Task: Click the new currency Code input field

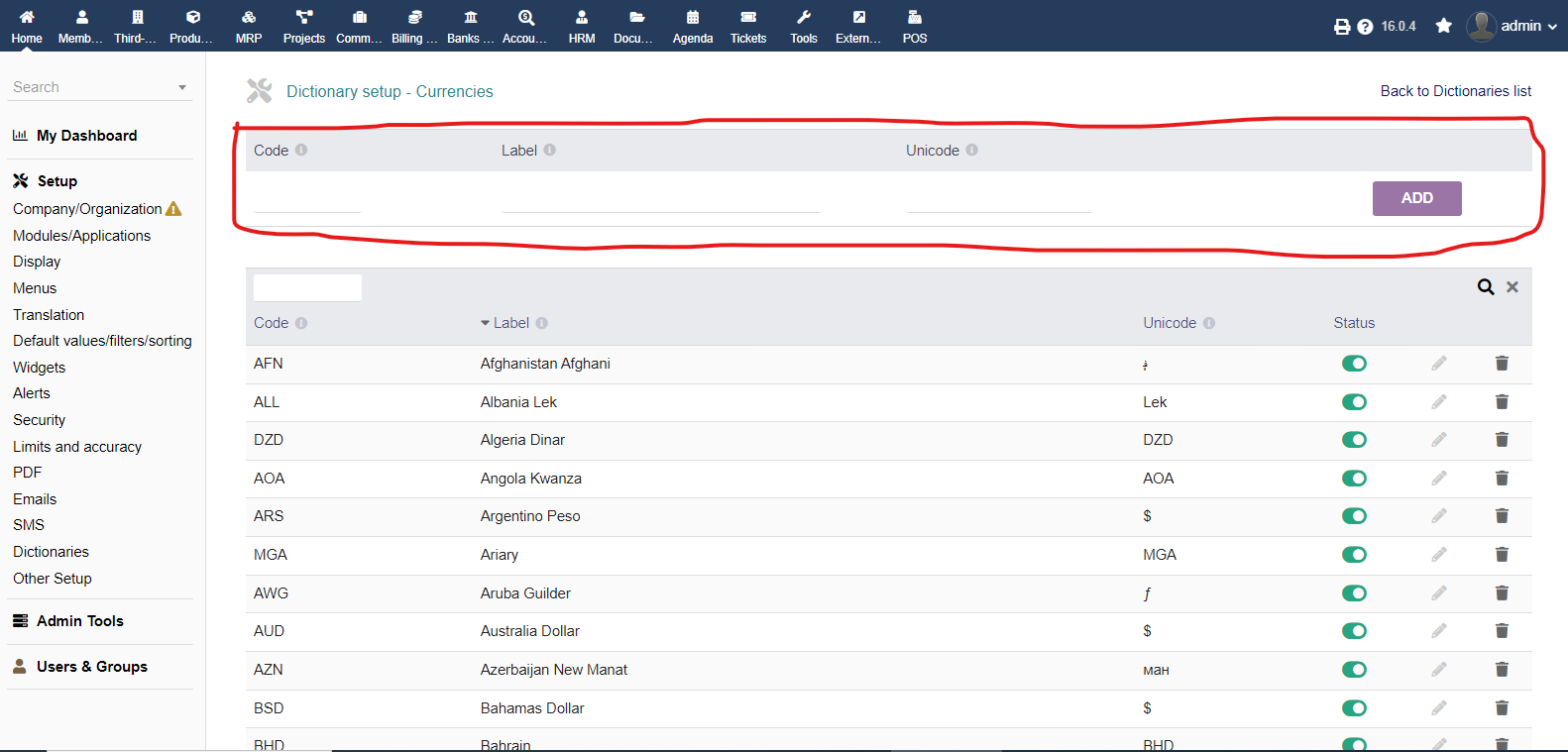Action: pos(307,198)
